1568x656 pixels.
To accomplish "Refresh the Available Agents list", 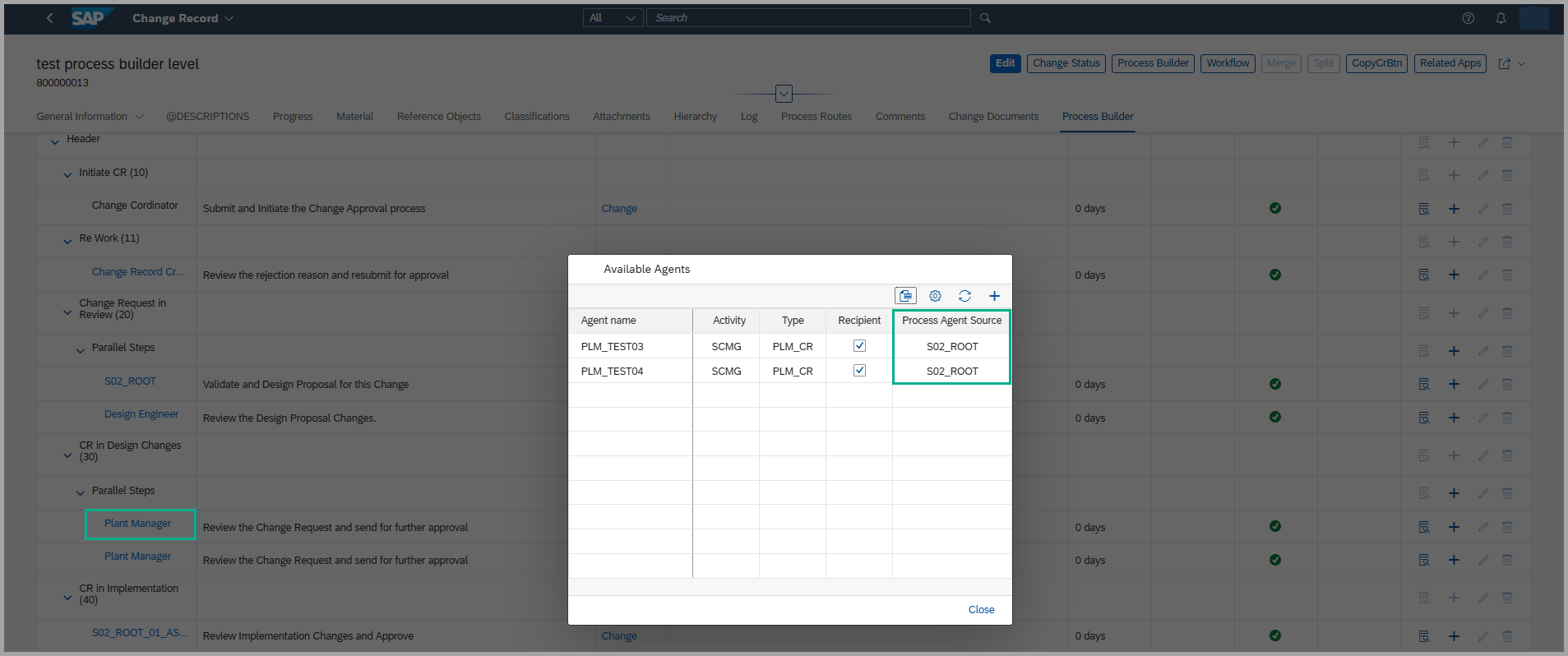I will pyautogui.click(x=964, y=296).
